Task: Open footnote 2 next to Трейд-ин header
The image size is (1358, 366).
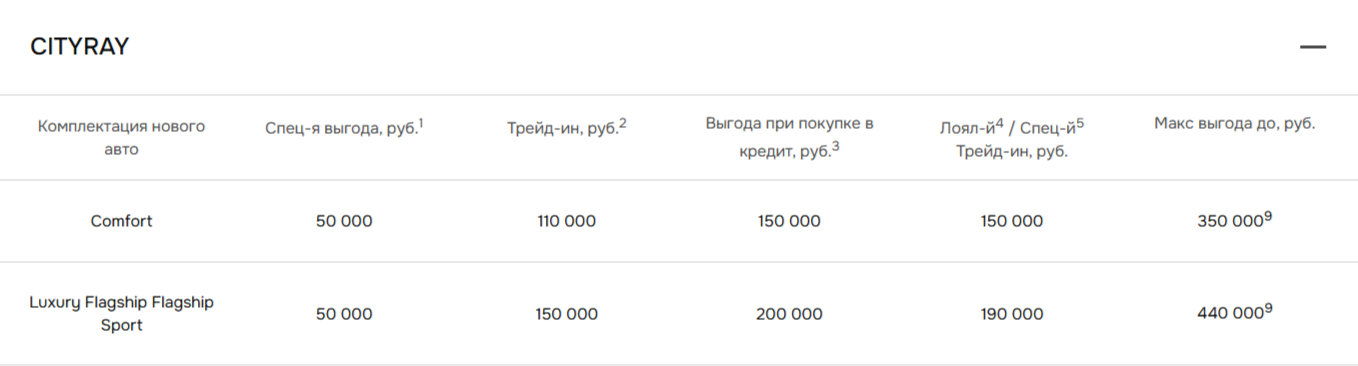Action: 622,123
